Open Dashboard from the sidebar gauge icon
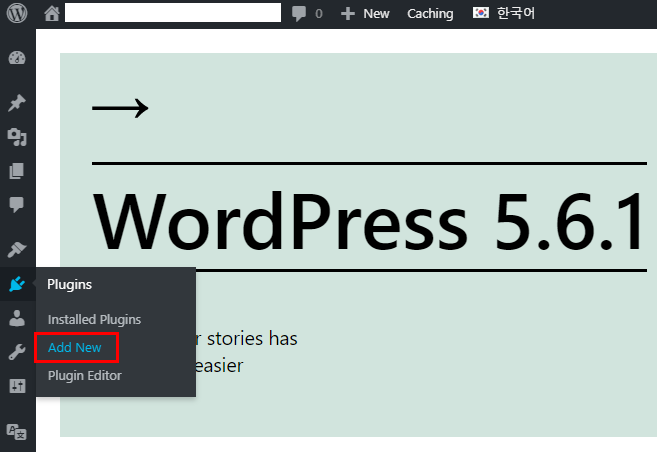This screenshot has width=657, height=452. coord(17,58)
